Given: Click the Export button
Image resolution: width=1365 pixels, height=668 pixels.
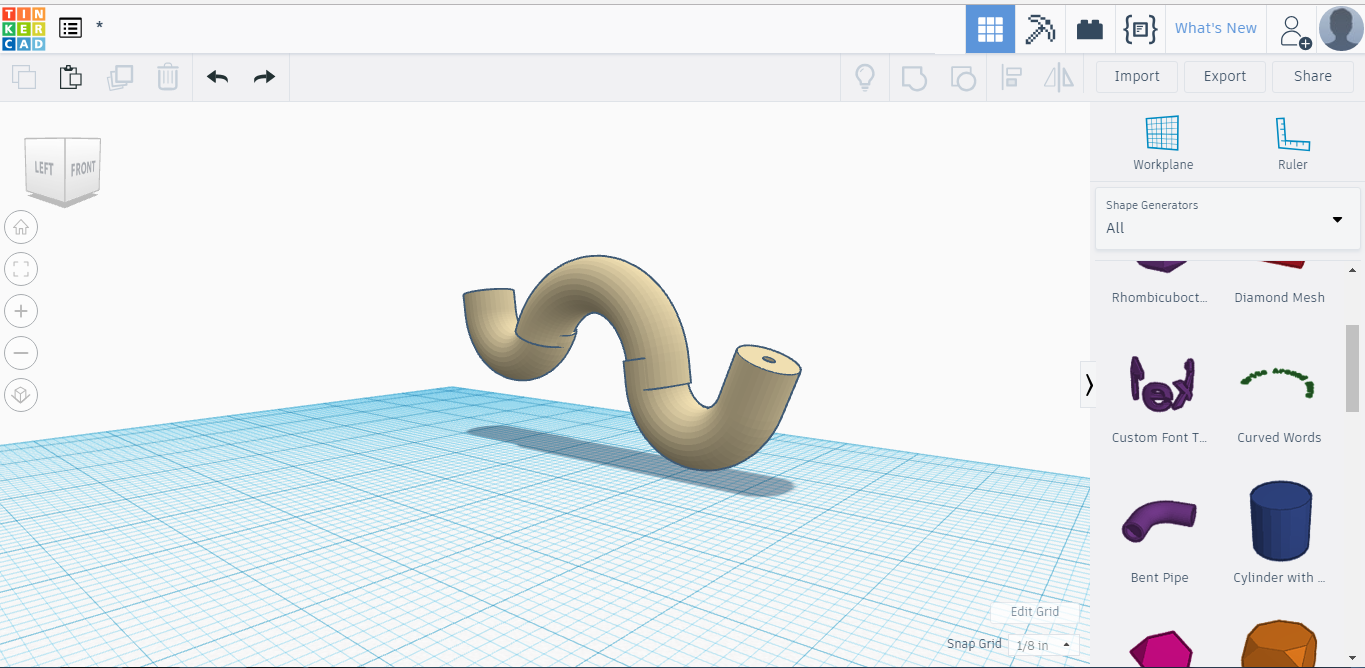Looking at the screenshot, I should (1225, 76).
